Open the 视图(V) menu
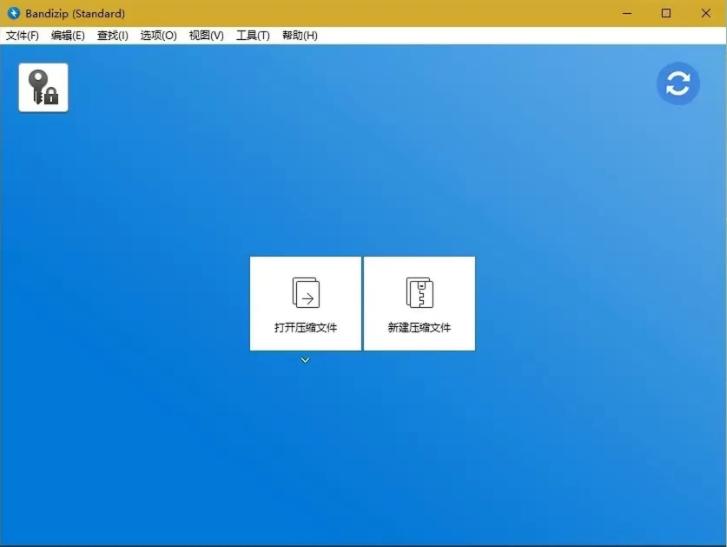The image size is (727, 547). [206, 36]
